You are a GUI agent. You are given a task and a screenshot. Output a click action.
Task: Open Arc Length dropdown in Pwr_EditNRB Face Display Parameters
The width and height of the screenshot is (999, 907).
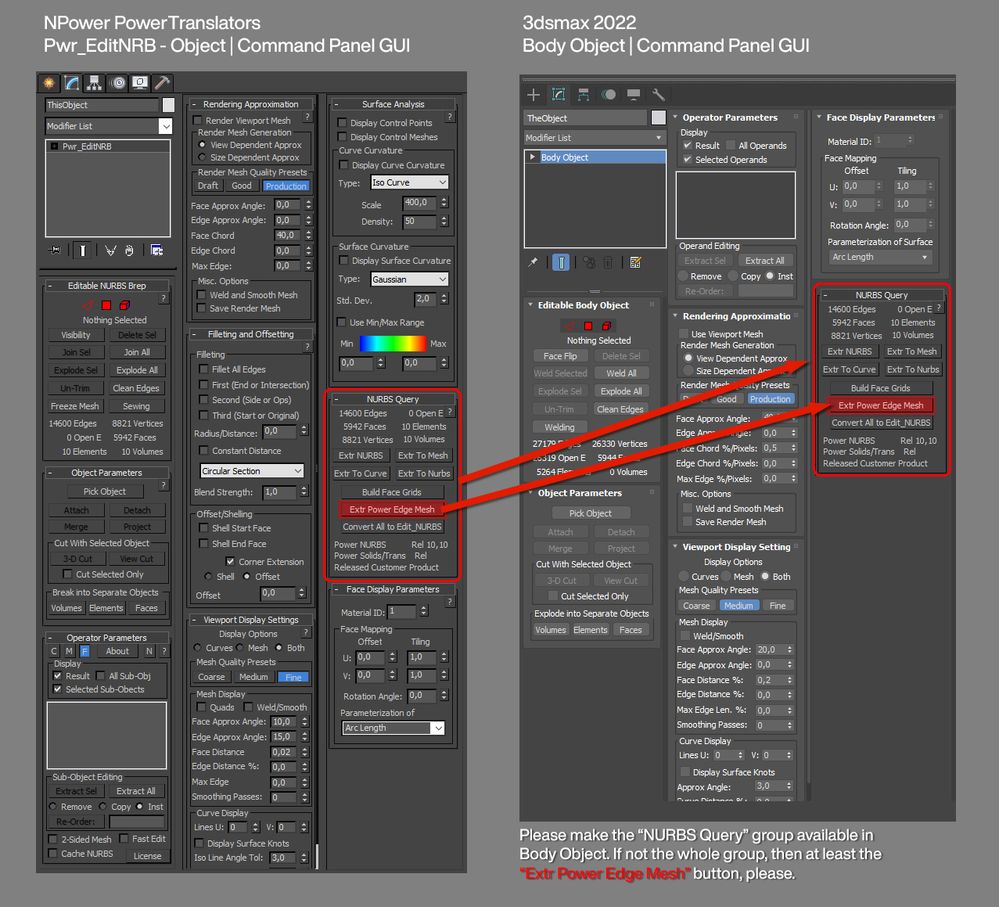pos(393,728)
